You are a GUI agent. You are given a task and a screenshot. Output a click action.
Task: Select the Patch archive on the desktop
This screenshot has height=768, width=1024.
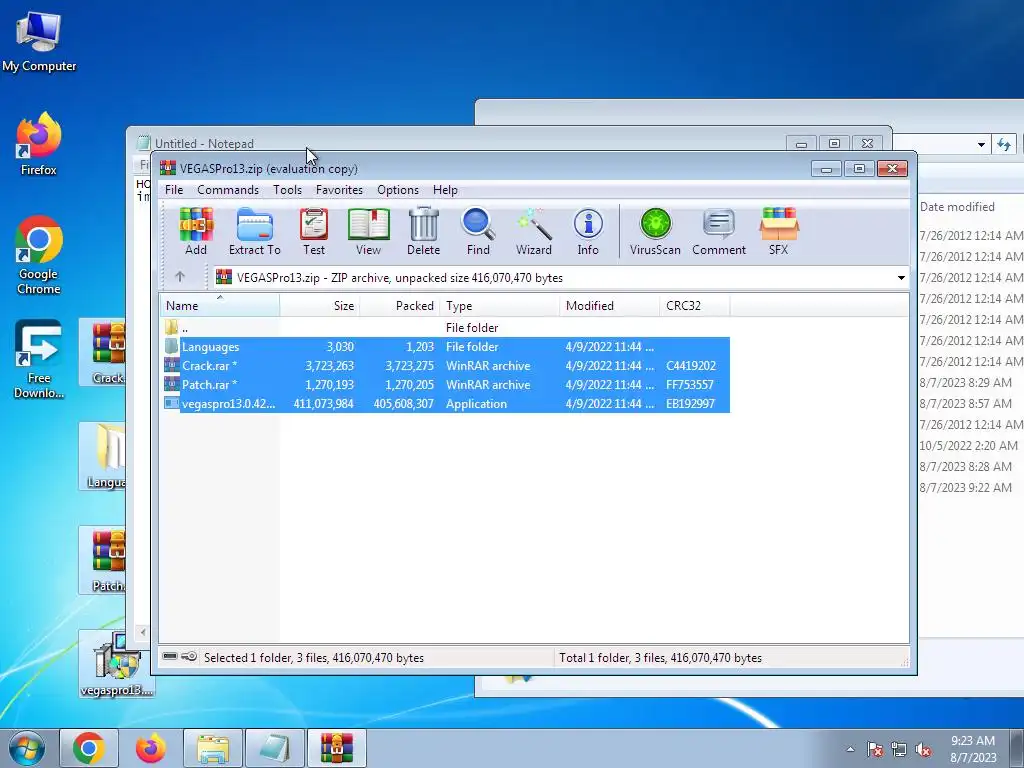pyautogui.click(x=103, y=560)
